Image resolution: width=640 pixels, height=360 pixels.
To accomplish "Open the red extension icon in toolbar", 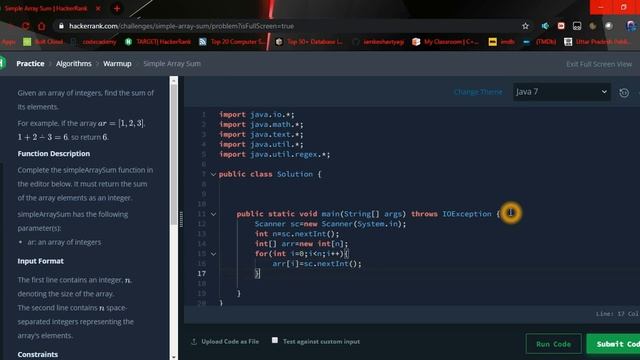I will click(x=561, y=26).
